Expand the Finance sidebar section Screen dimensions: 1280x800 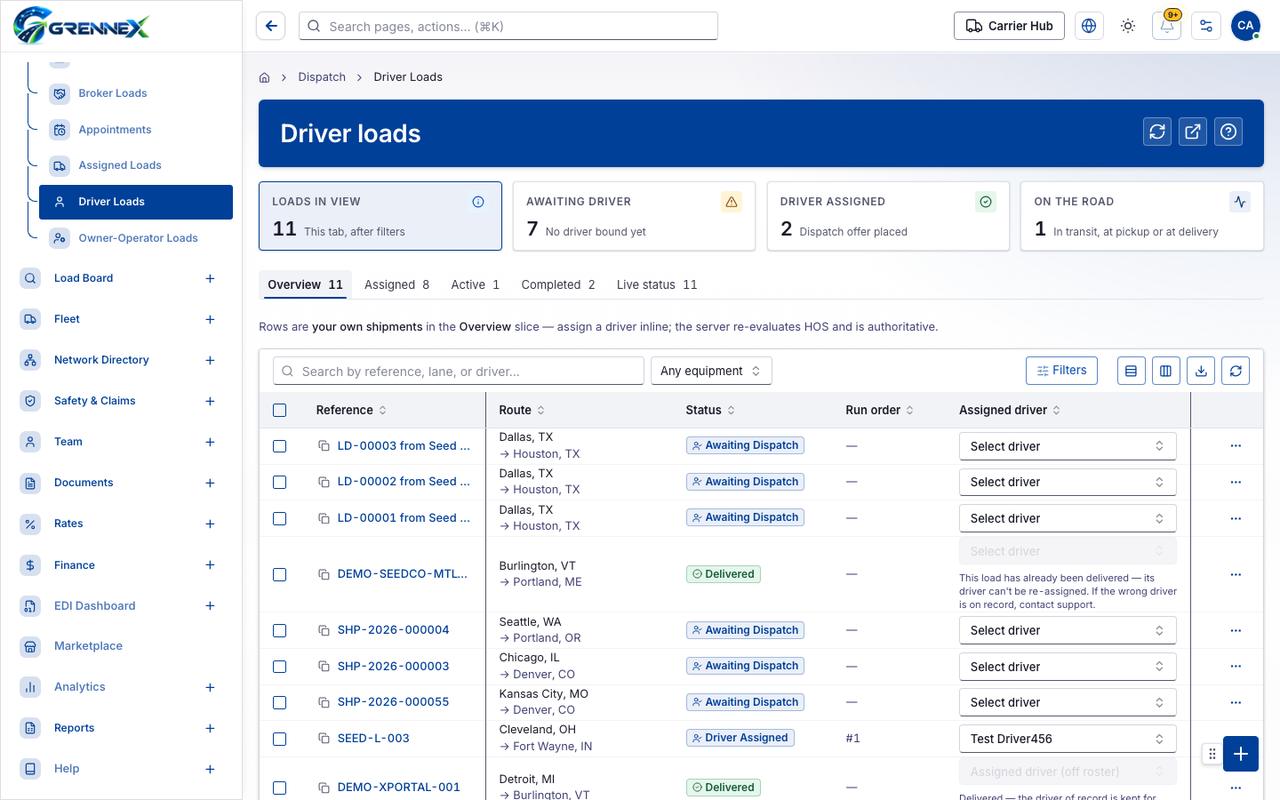[210, 565]
